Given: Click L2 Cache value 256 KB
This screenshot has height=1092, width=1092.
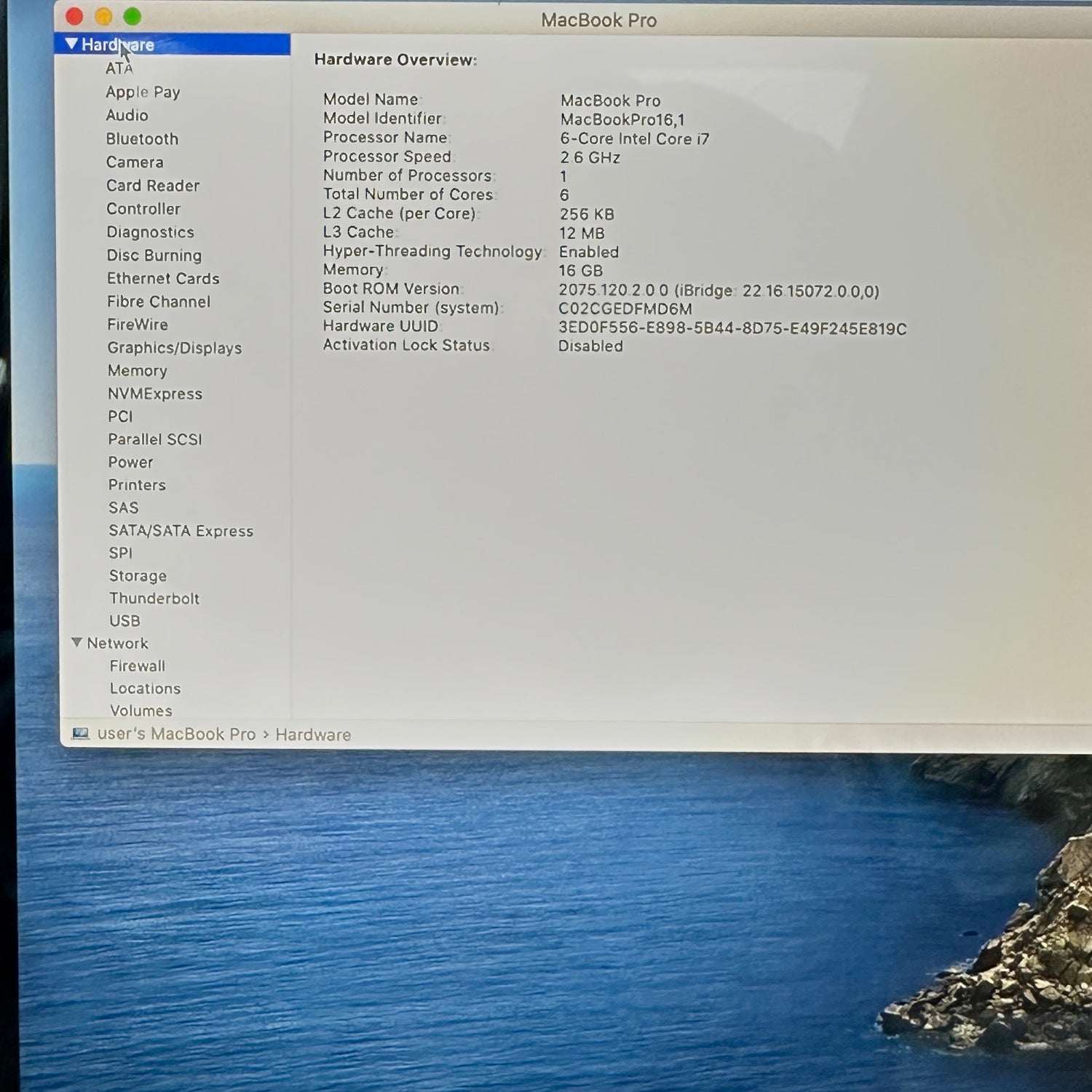Looking at the screenshot, I should (x=587, y=214).
